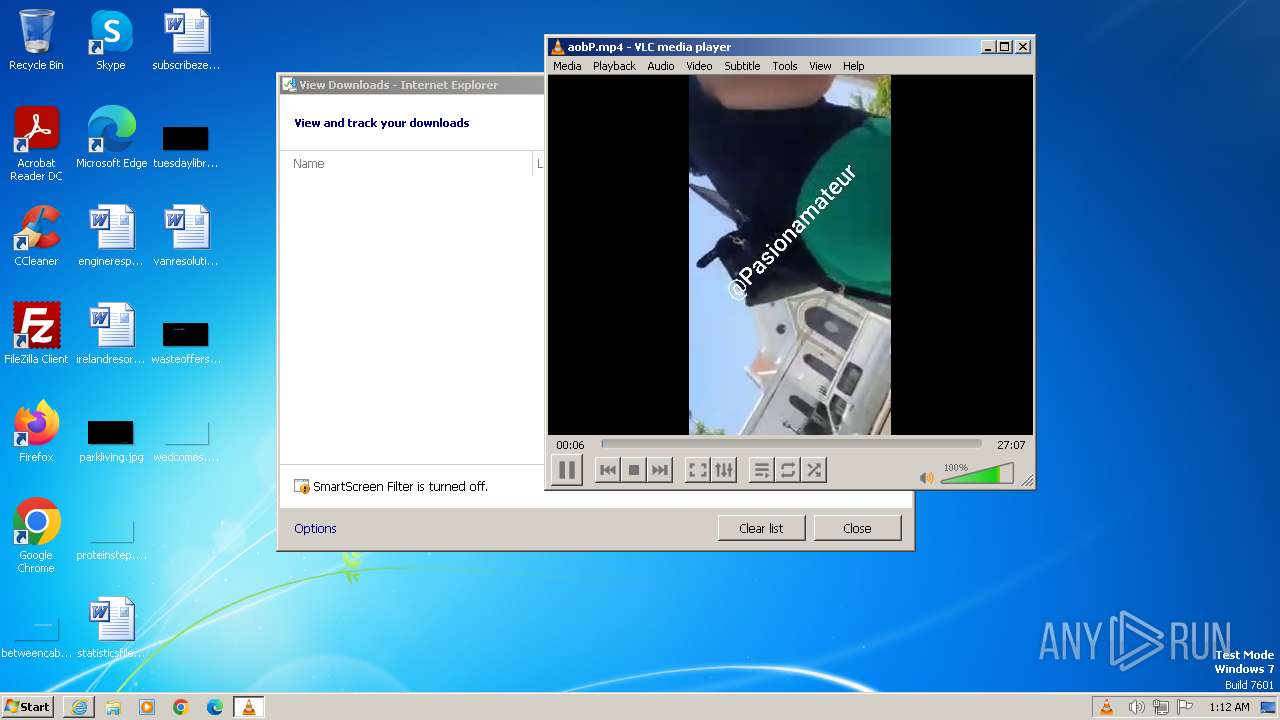Mute audio using VLC speaker icon
Viewport: 1280px width, 720px height.
[927, 478]
